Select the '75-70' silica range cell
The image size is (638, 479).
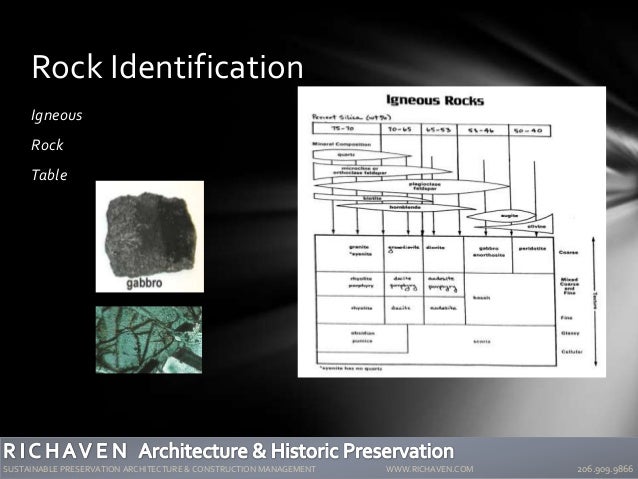pyautogui.click(x=346, y=129)
